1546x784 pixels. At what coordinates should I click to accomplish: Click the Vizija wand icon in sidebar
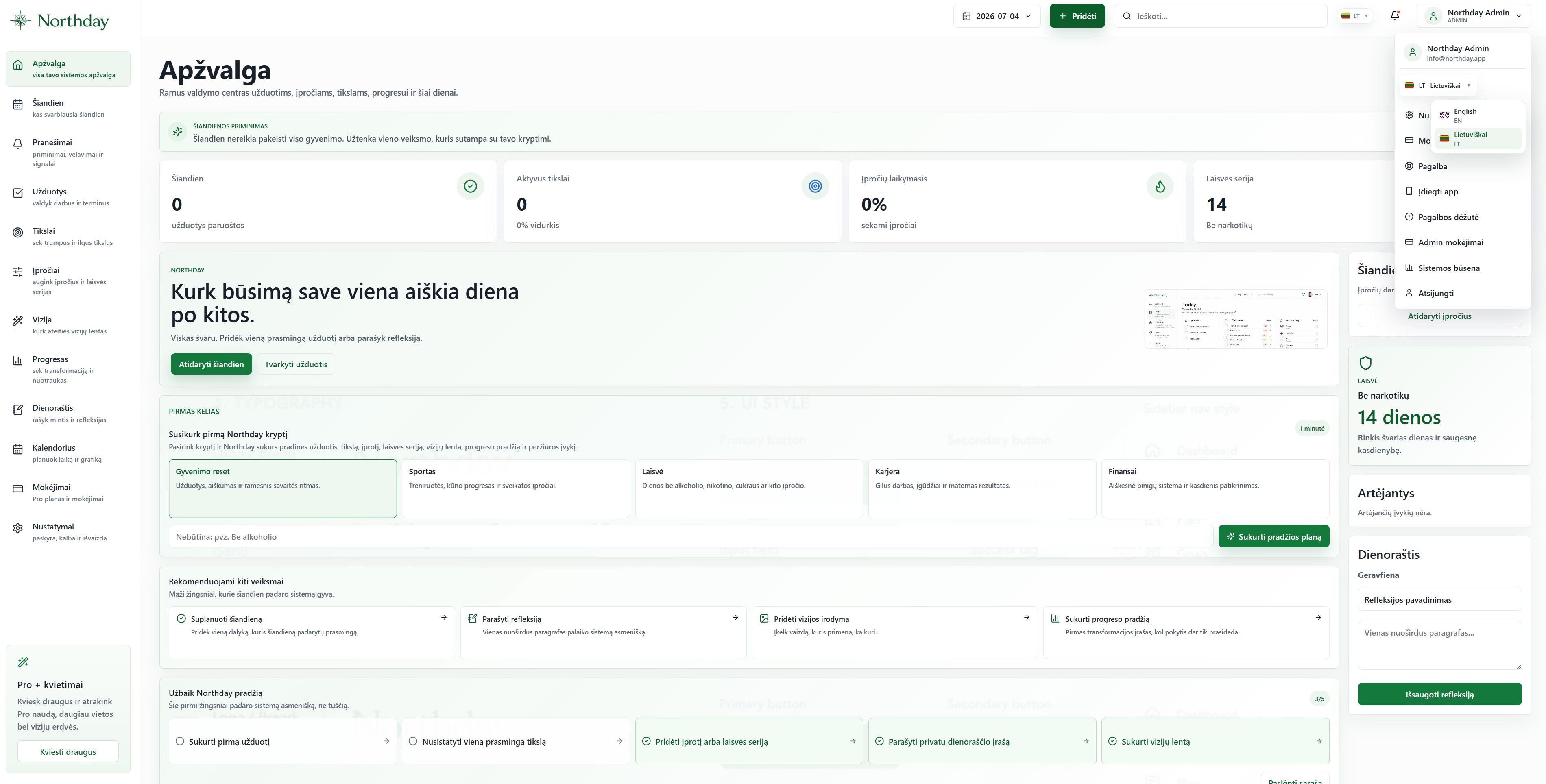pos(18,321)
